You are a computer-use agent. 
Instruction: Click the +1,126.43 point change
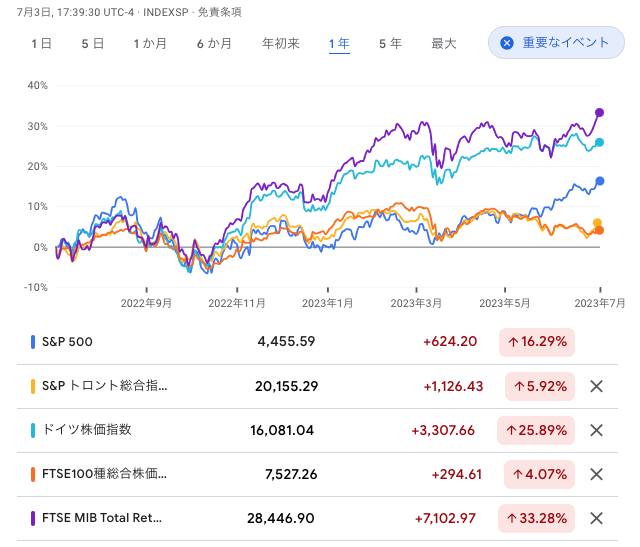pyautogui.click(x=453, y=386)
